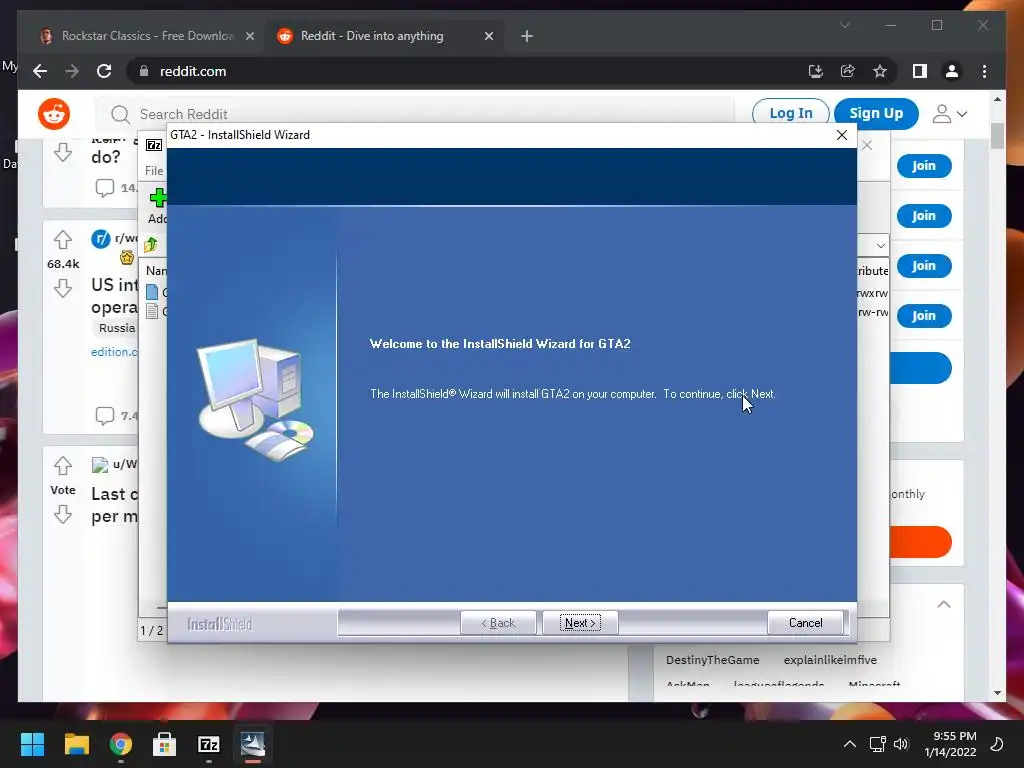The height and width of the screenshot is (768, 1024).
Task: Click the fourth Join button in sidebar
Action: (x=923, y=315)
